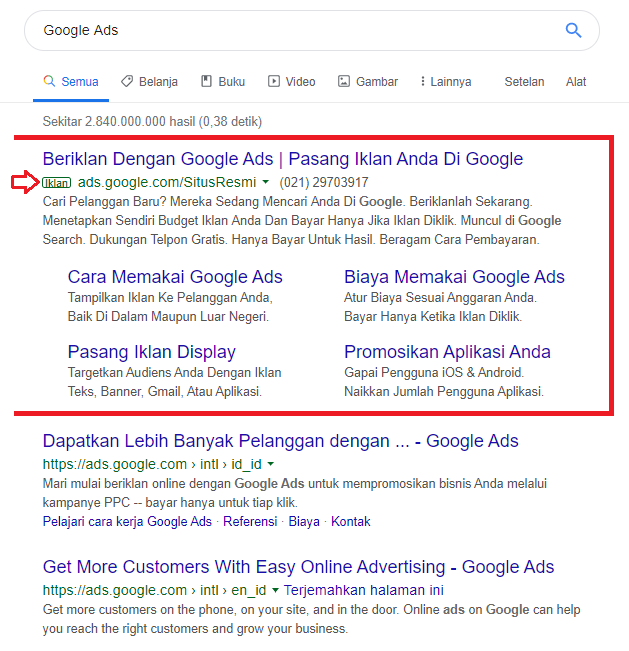Click 'Terjemahkan halaman ini' translate link
Screen dimensions: 629x651
(x=364, y=590)
